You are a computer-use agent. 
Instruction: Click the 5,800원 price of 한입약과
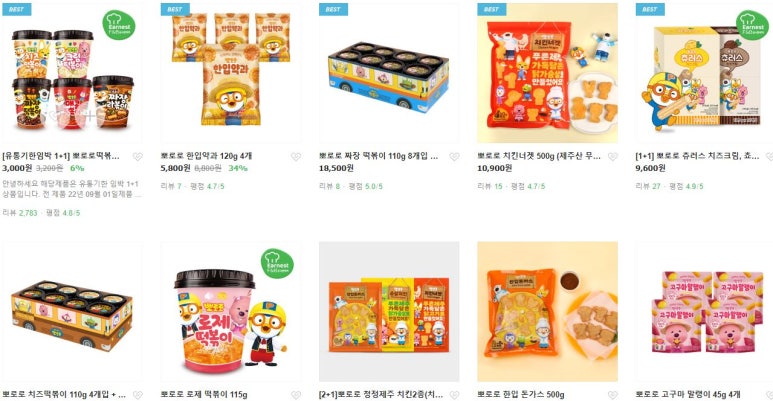[175, 168]
